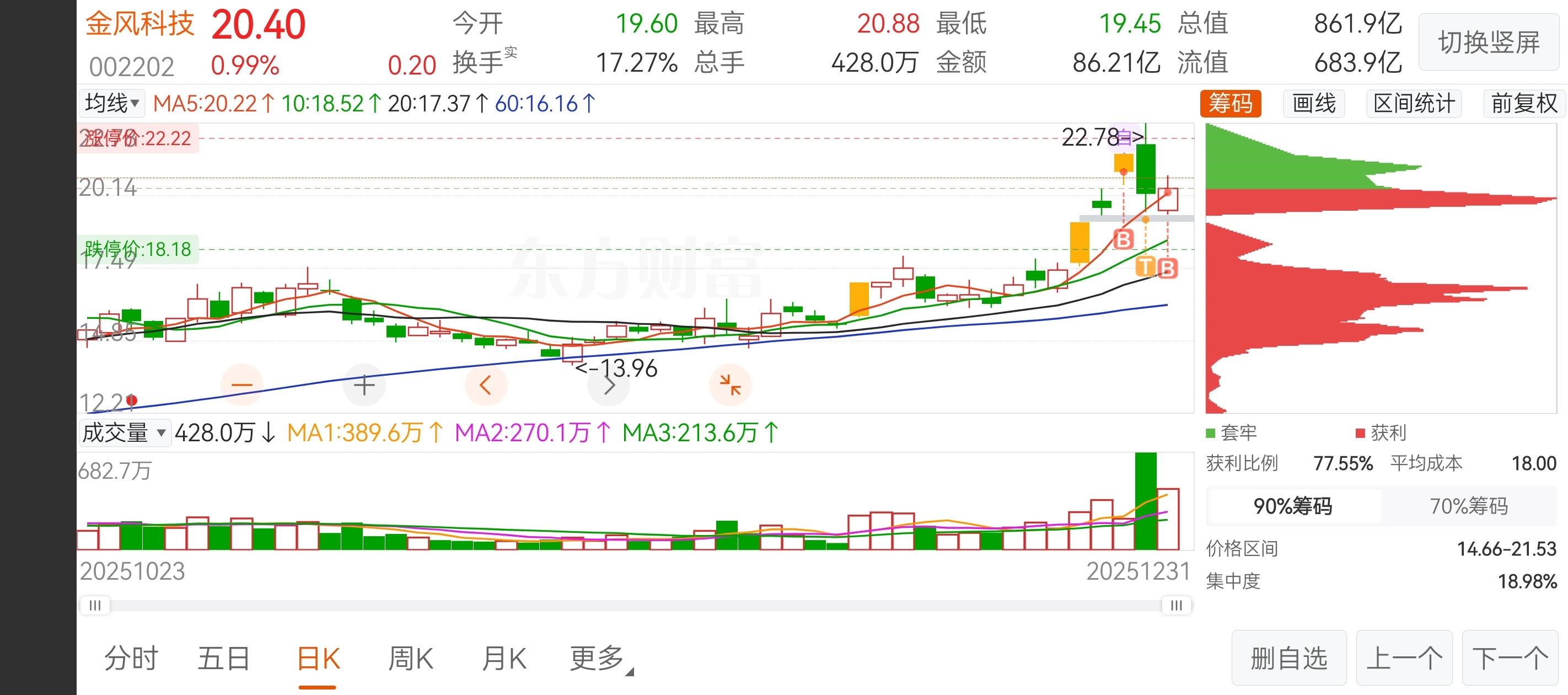Tap the red dot at 12.21 price
The image size is (1568, 695).
131,400
